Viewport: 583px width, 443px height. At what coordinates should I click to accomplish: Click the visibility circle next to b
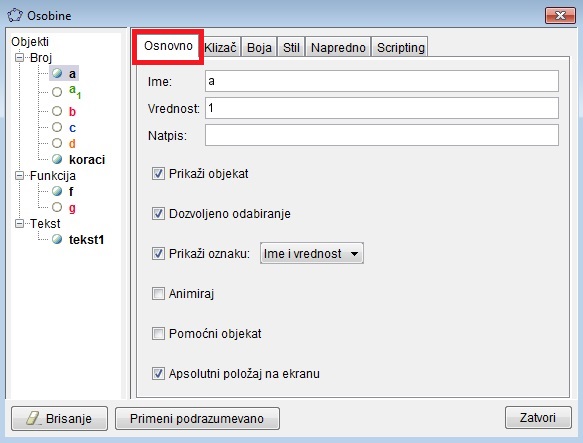pyautogui.click(x=57, y=111)
